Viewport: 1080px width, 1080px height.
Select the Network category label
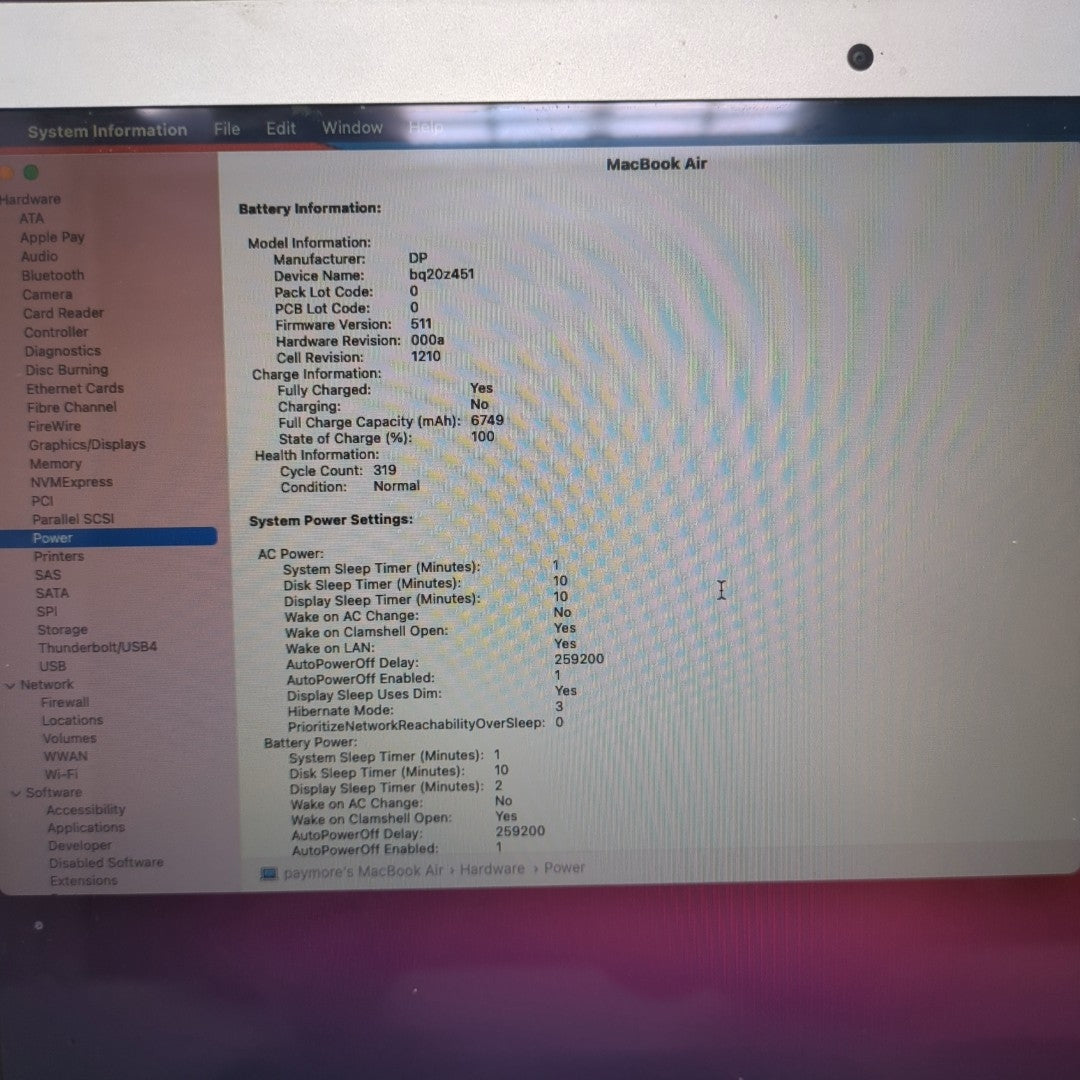pos(47,685)
